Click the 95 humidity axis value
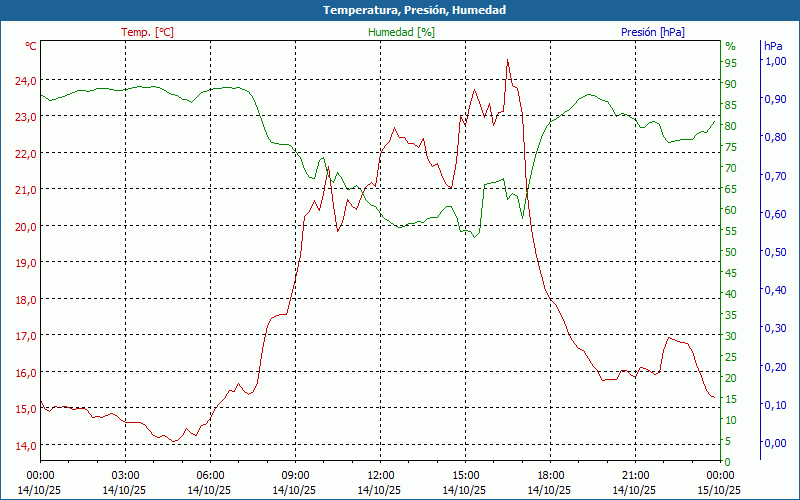This screenshot has height=500, width=800. point(730,62)
